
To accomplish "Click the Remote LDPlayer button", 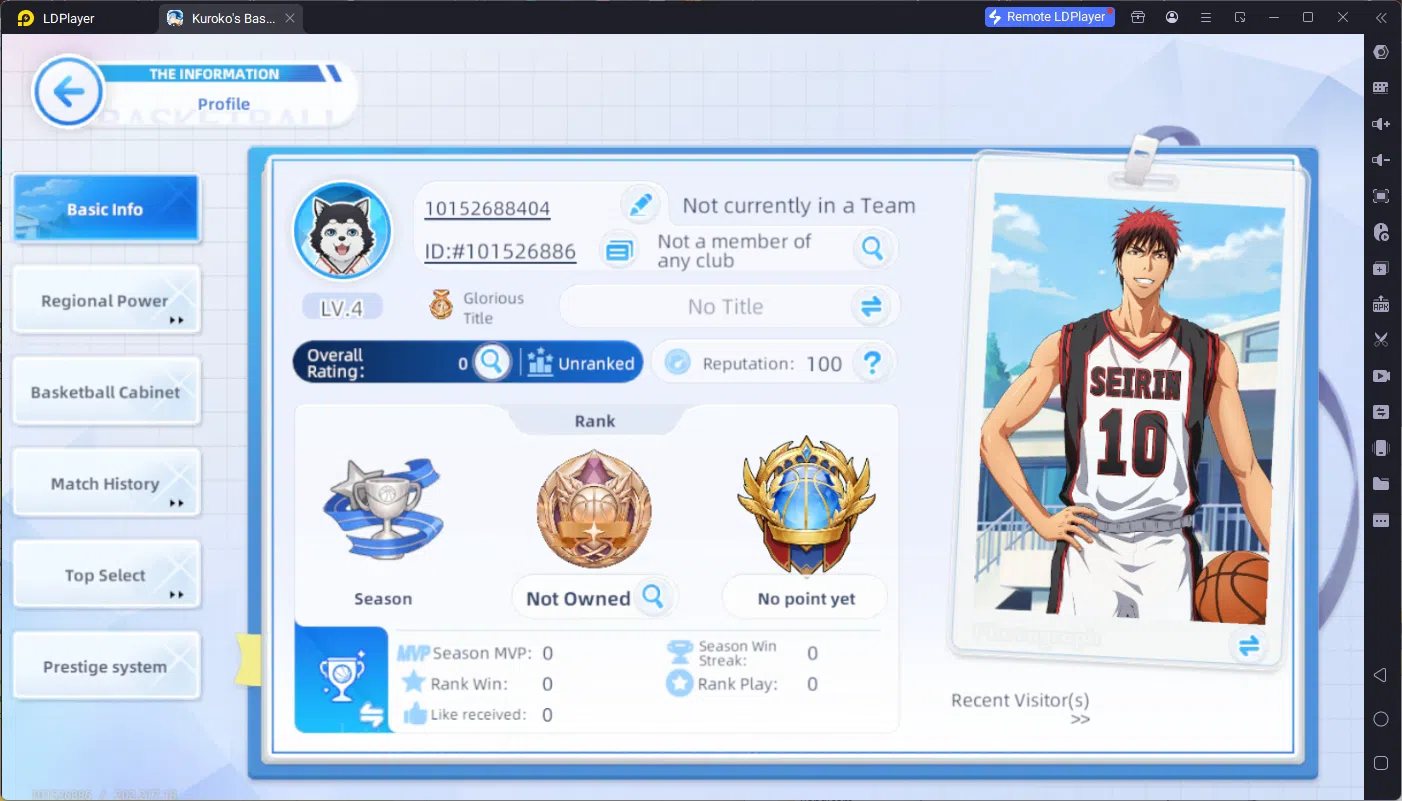I will [1049, 17].
